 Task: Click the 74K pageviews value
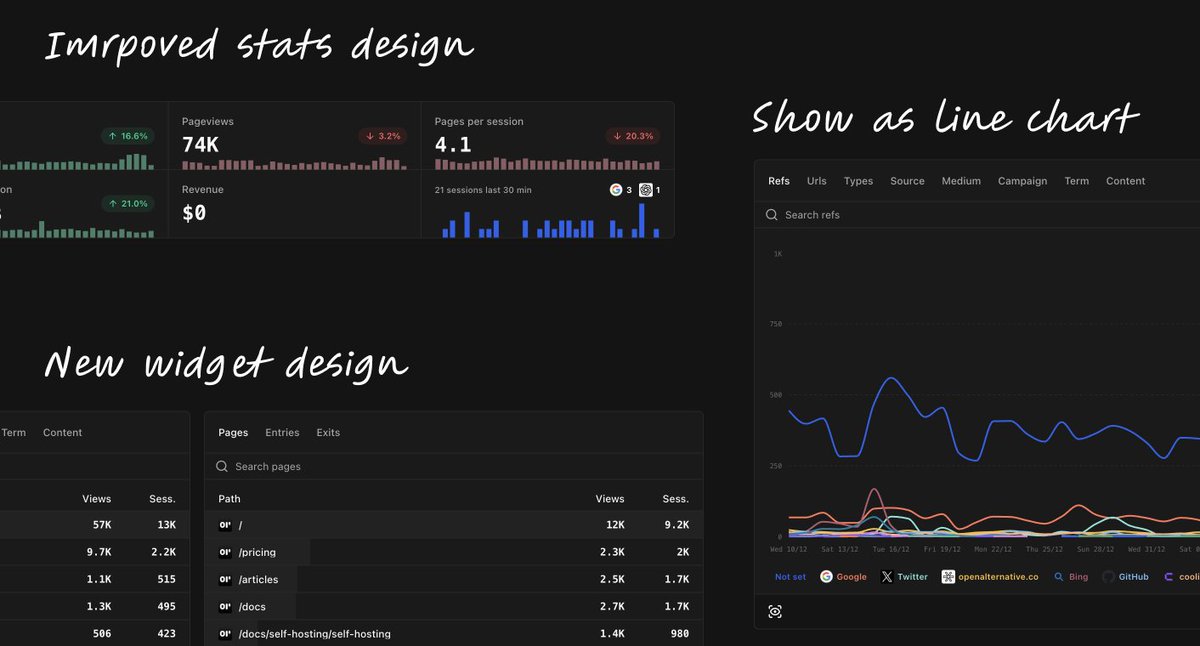[200, 145]
